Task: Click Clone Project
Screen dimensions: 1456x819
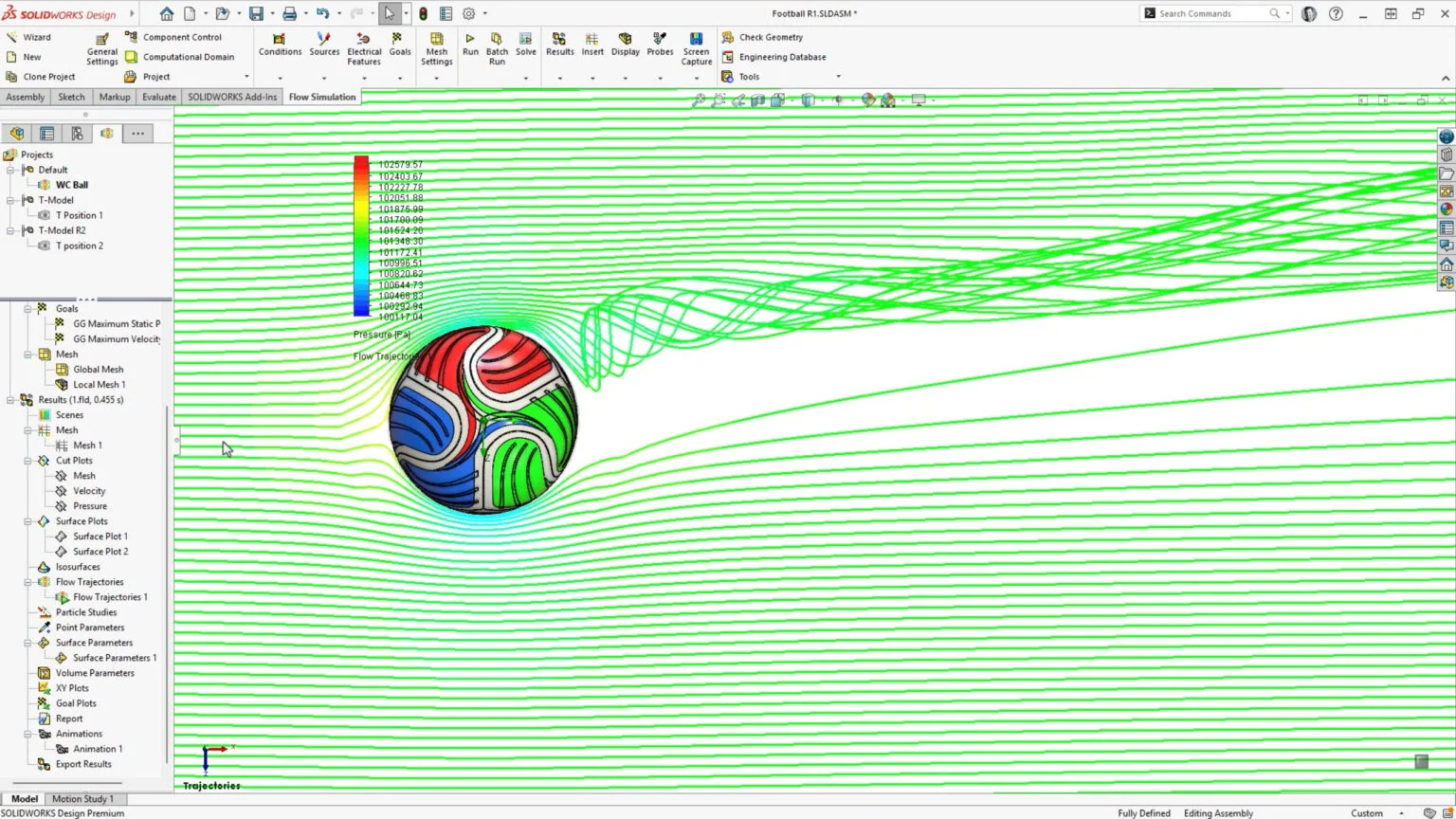Action: [40, 77]
